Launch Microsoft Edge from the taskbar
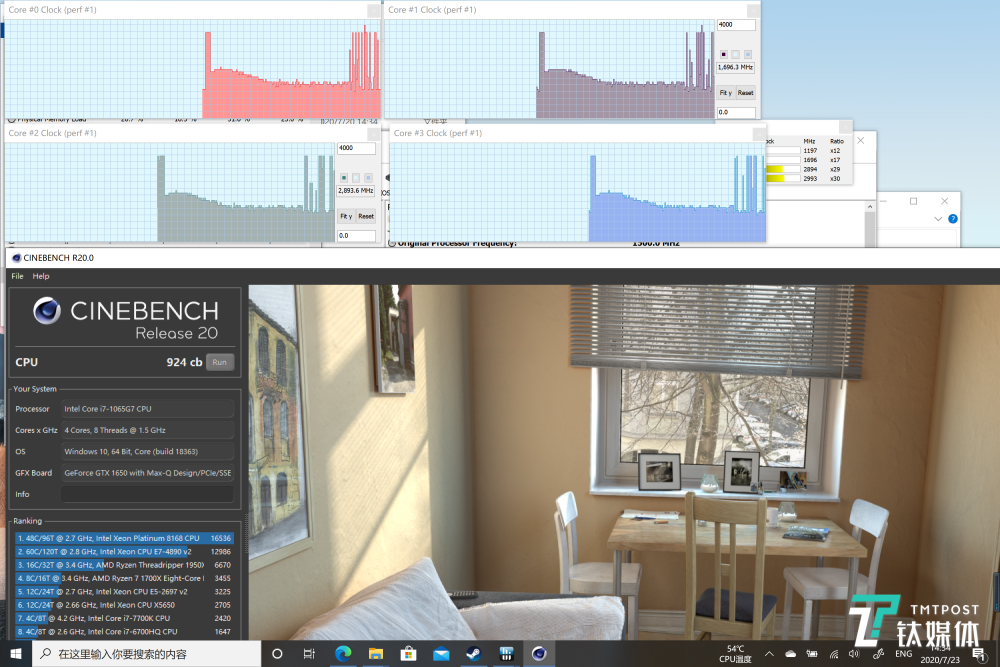Screen dimensions: 1000x667 343,654
